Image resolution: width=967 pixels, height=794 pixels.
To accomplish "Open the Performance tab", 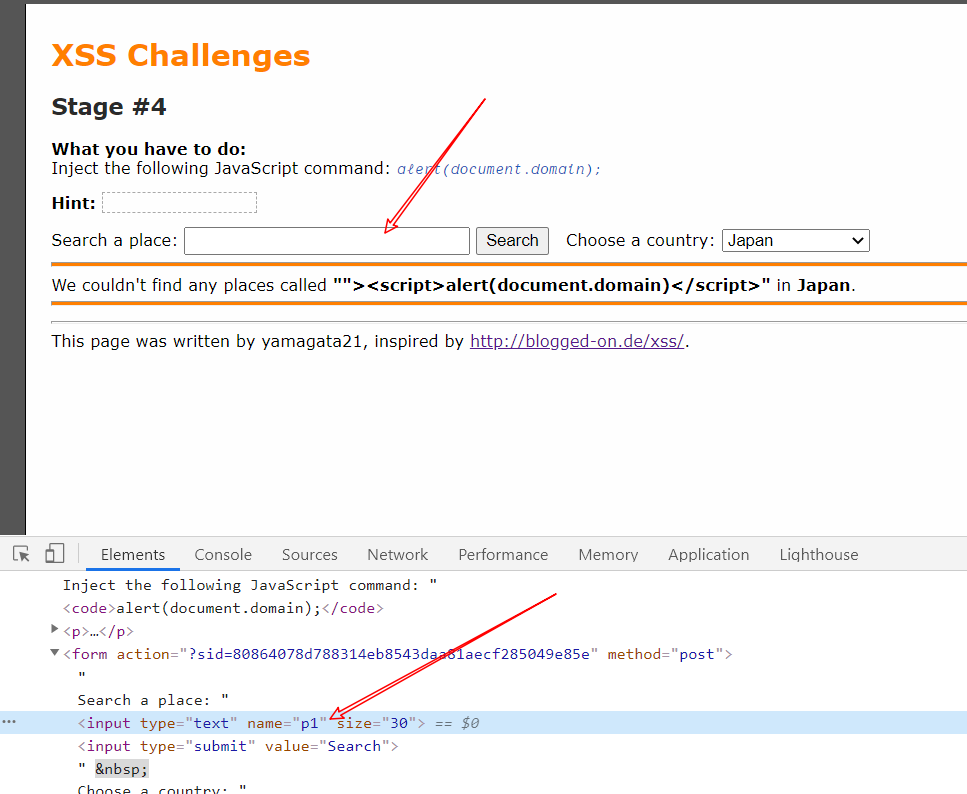I will pos(503,555).
